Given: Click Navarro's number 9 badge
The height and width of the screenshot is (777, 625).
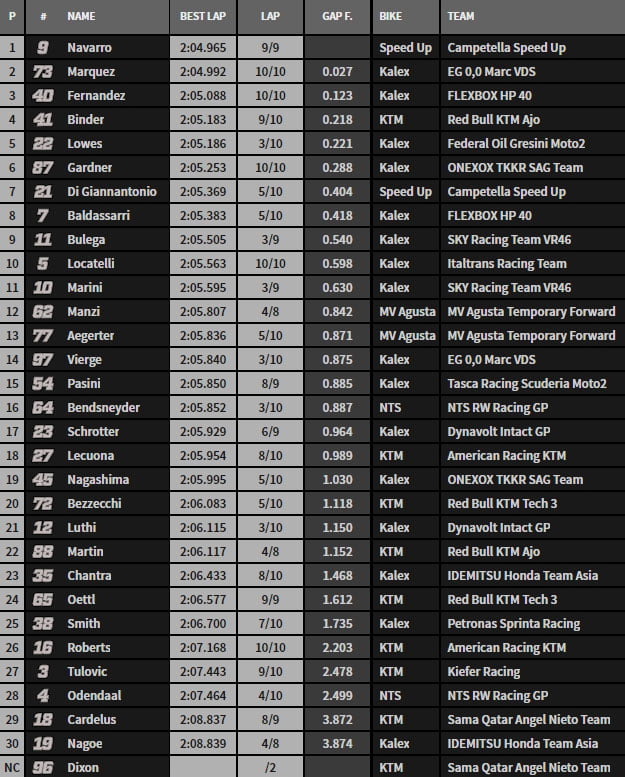Looking at the screenshot, I should [43, 47].
